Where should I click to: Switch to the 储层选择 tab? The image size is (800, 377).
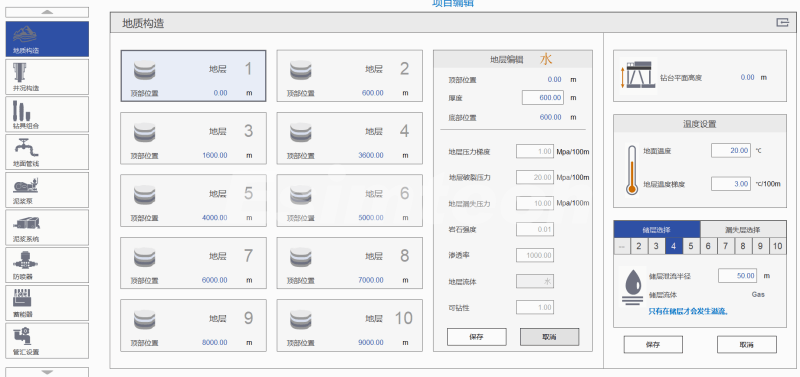click(657, 230)
